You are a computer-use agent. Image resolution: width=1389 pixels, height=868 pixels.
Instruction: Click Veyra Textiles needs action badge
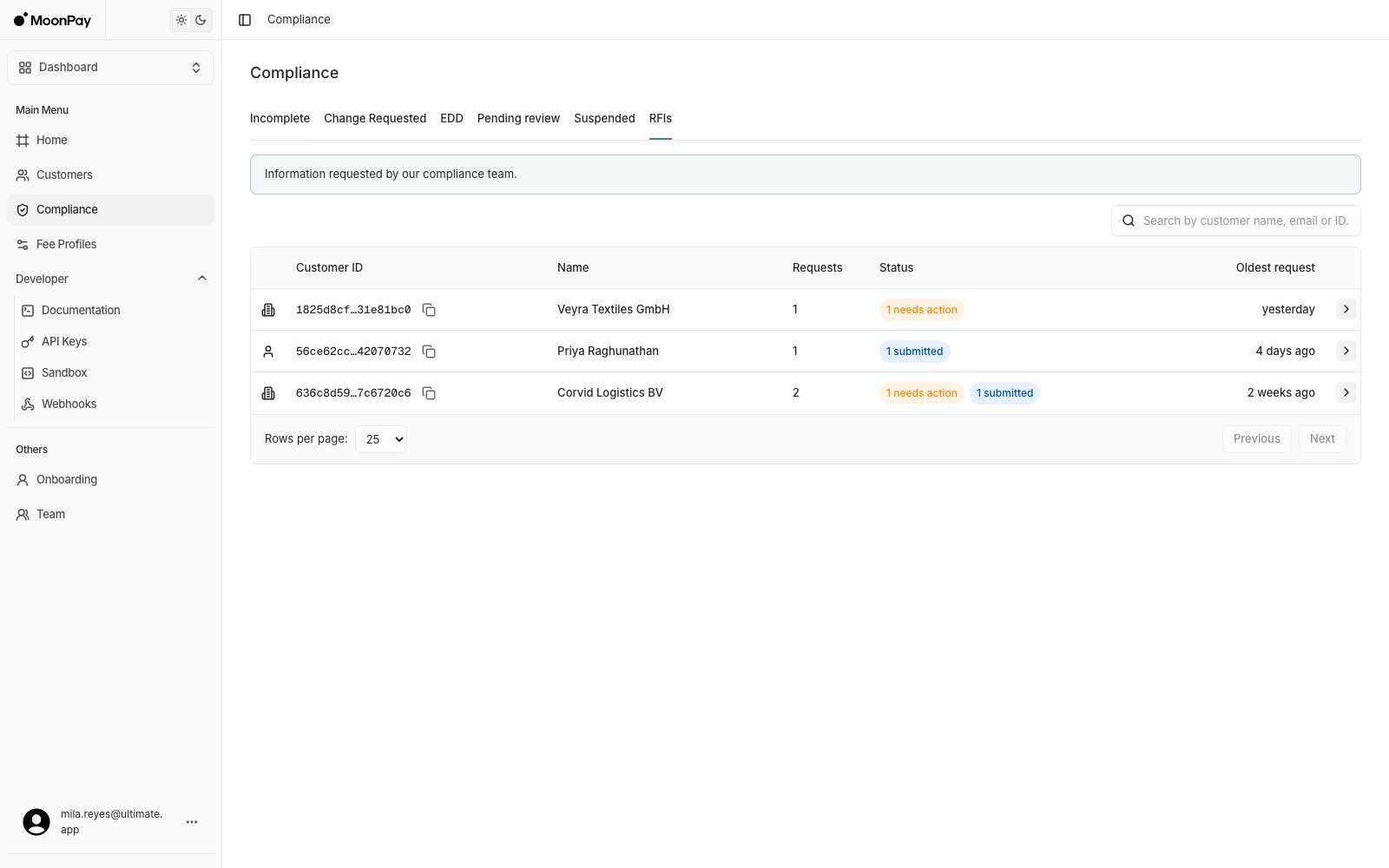pos(922,310)
